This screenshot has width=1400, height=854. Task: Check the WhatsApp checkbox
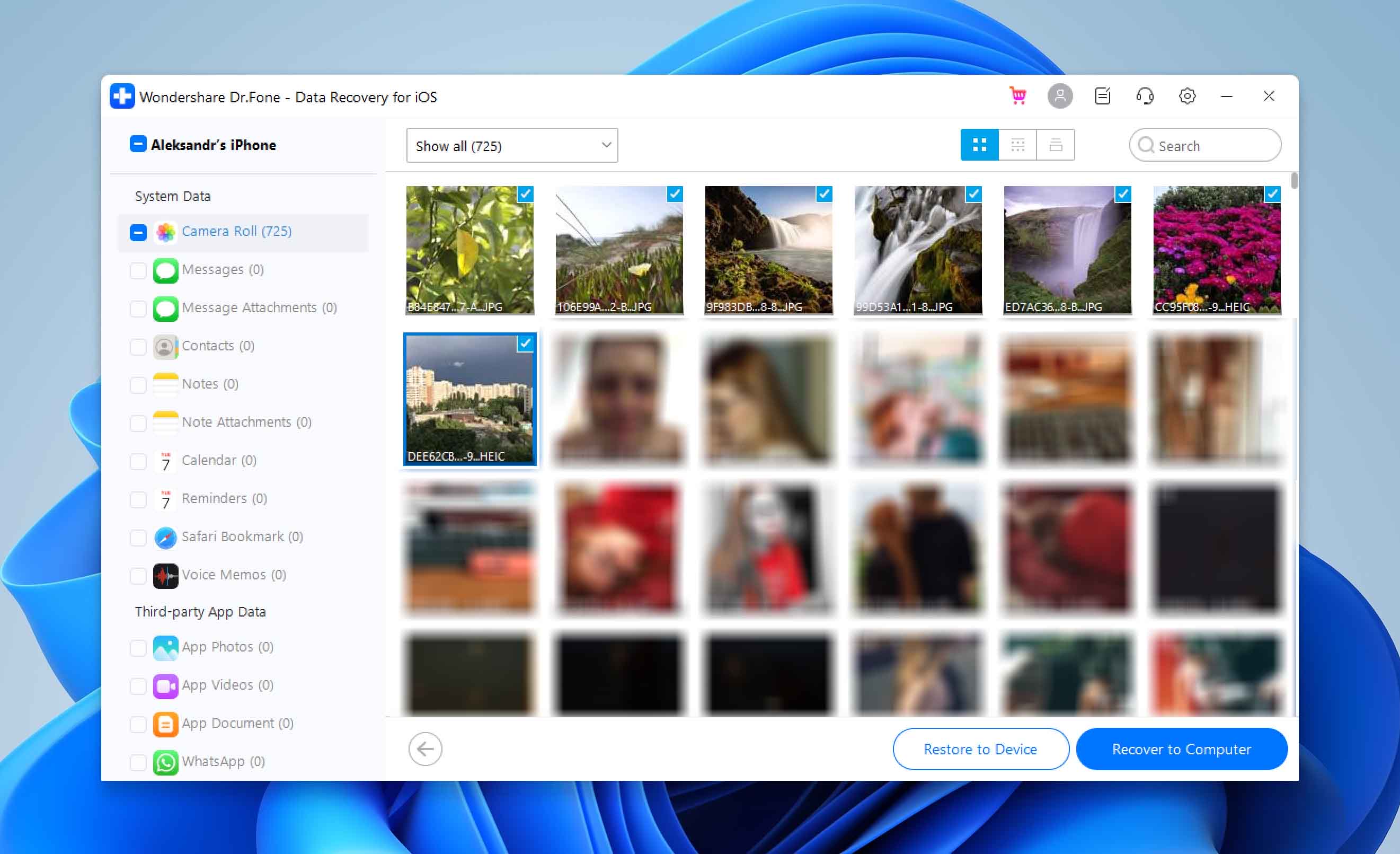138,762
